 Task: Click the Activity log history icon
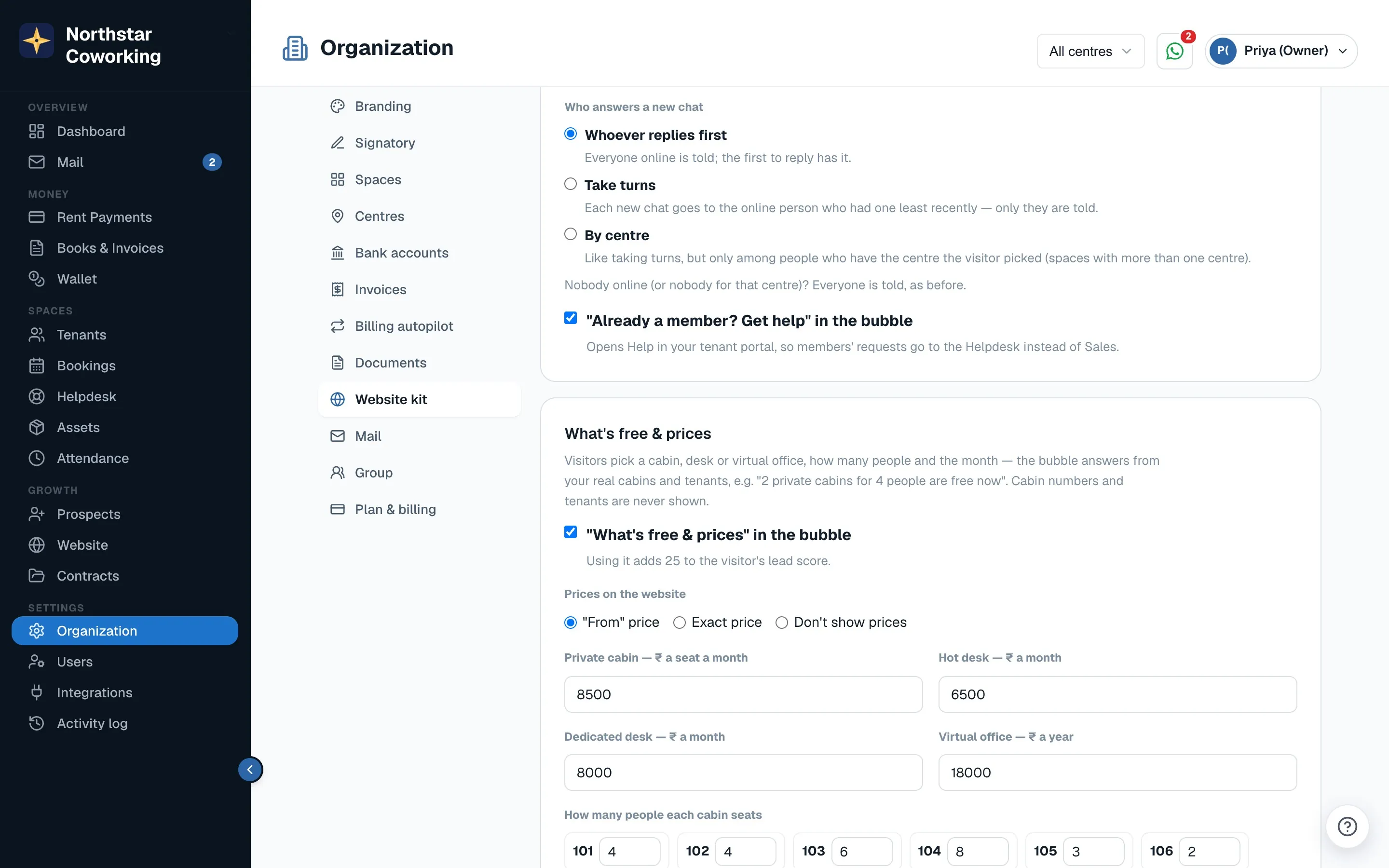pyautogui.click(x=37, y=724)
